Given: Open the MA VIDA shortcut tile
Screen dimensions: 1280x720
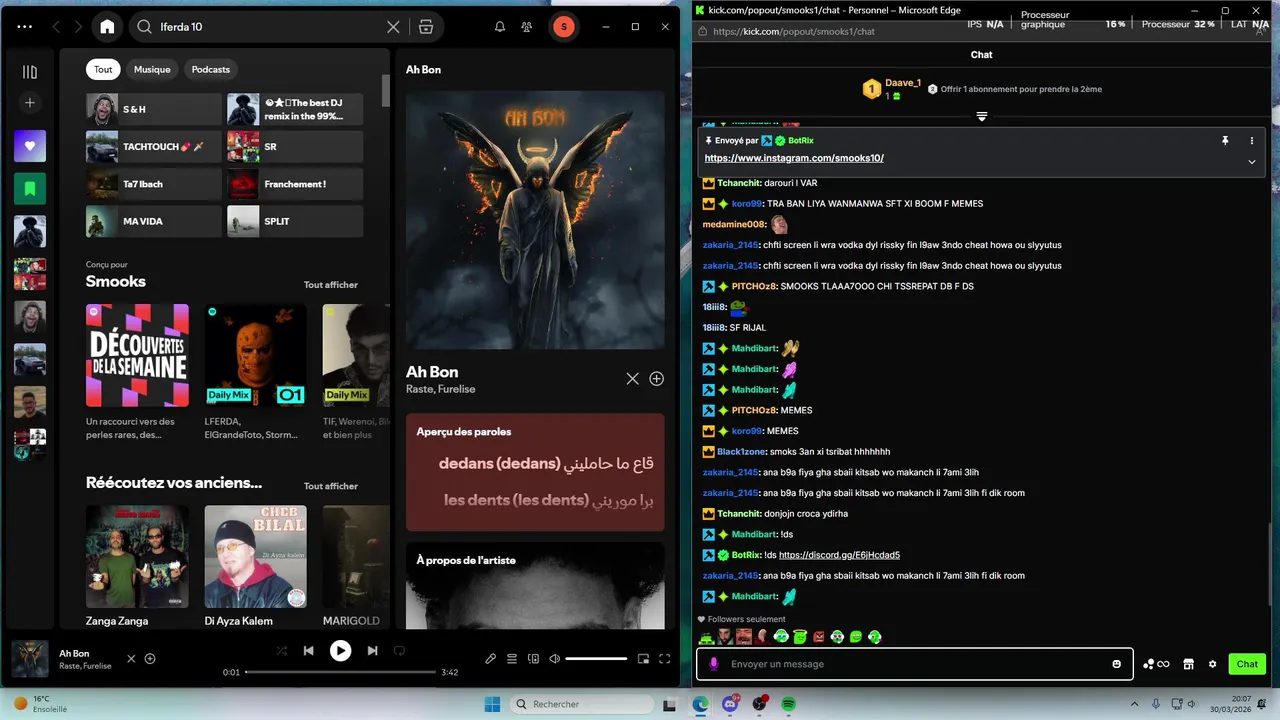Looking at the screenshot, I should [x=154, y=221].
